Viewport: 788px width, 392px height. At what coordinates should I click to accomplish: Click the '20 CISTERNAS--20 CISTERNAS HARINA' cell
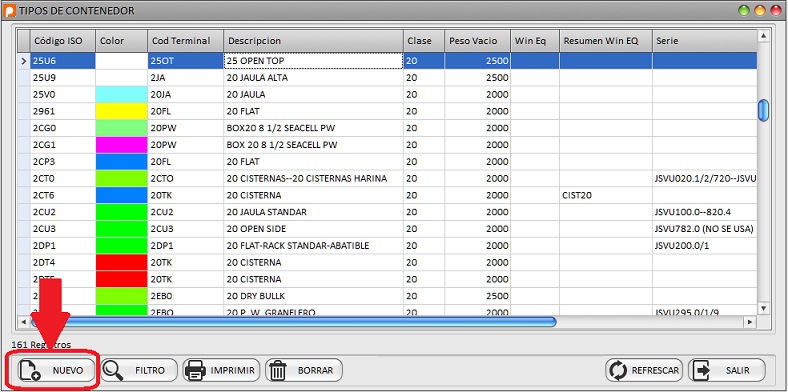tap(313, 178)
